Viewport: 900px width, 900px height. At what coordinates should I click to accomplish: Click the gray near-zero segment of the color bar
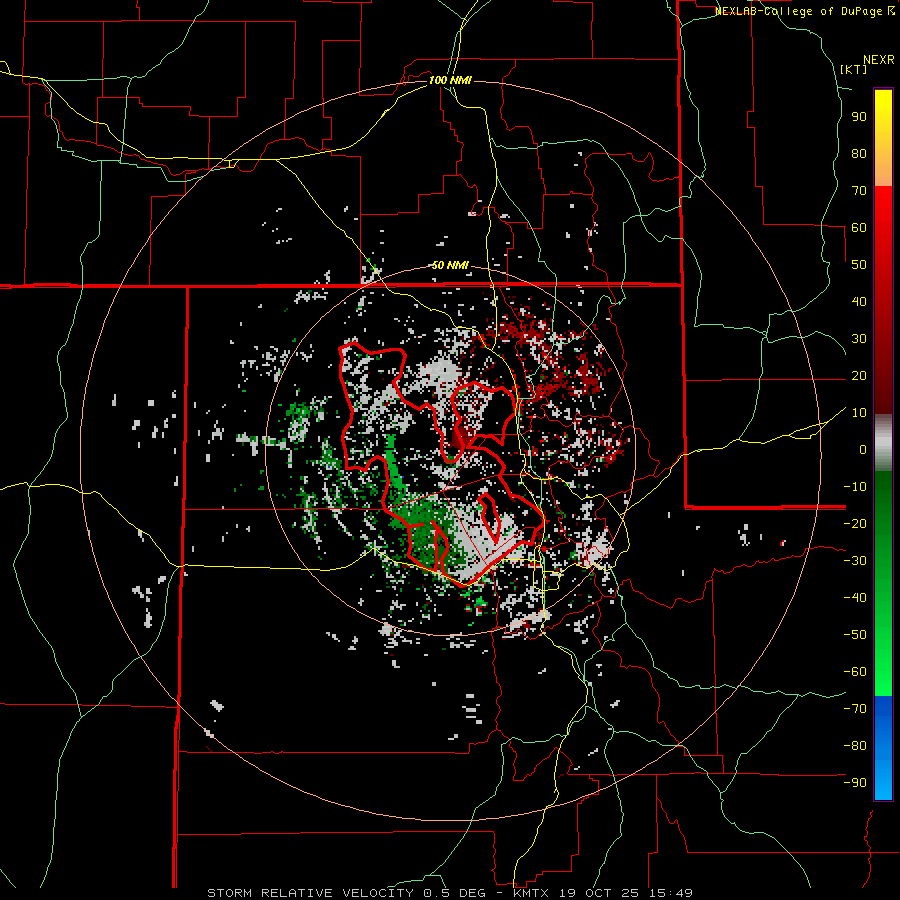pyautogui.click(x=883, y=443)
